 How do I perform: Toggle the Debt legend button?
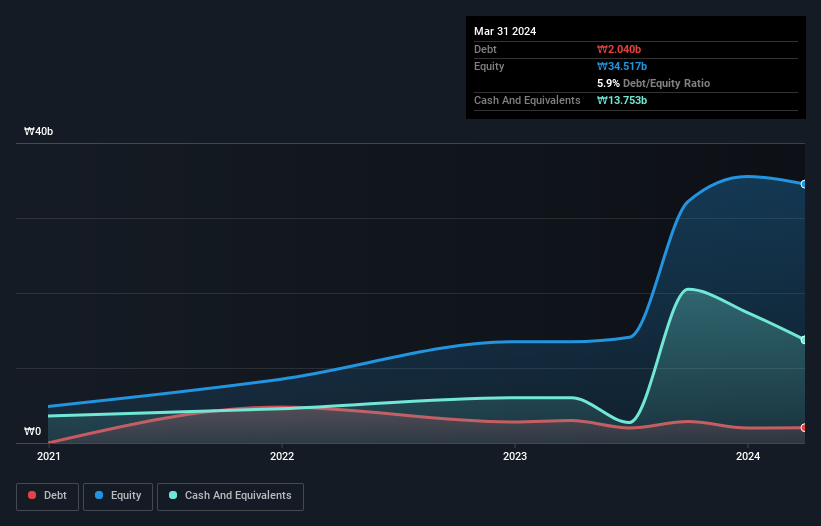tap(48, 496)
